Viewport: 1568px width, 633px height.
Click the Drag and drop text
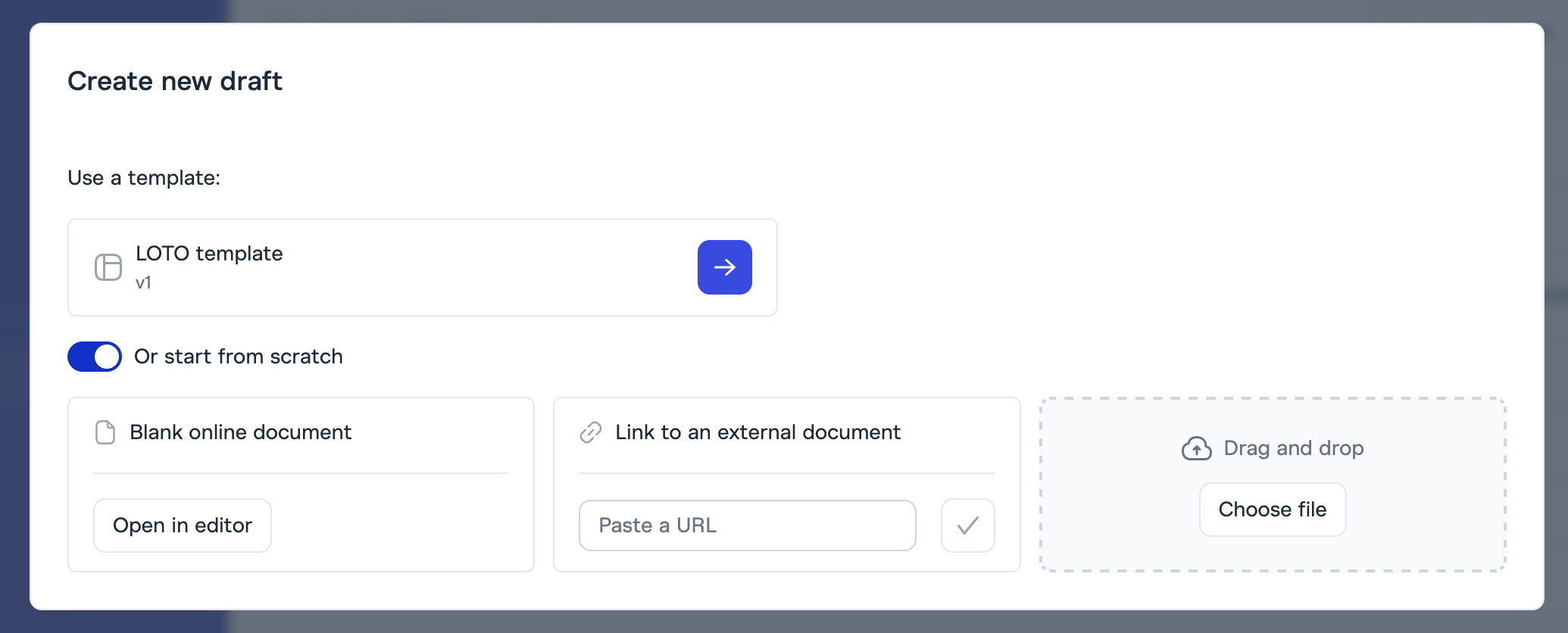1293,448
